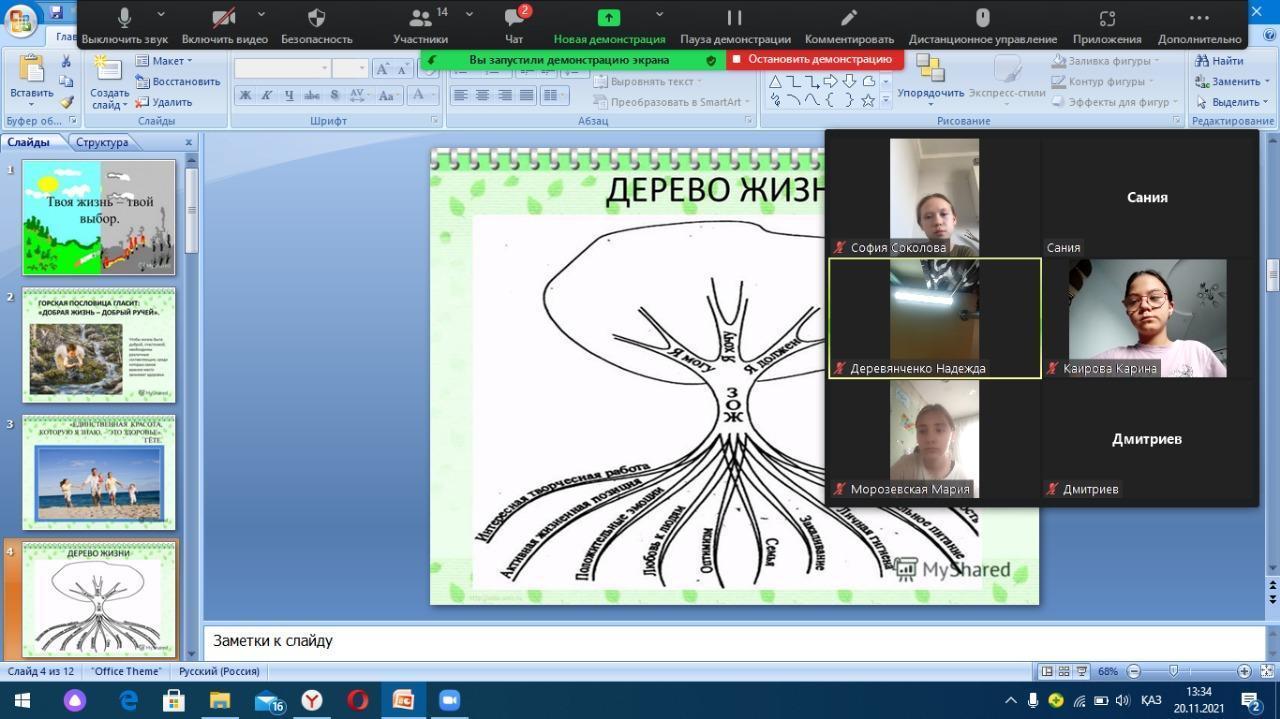Open the Макет layout dropdown

(165, 61)
